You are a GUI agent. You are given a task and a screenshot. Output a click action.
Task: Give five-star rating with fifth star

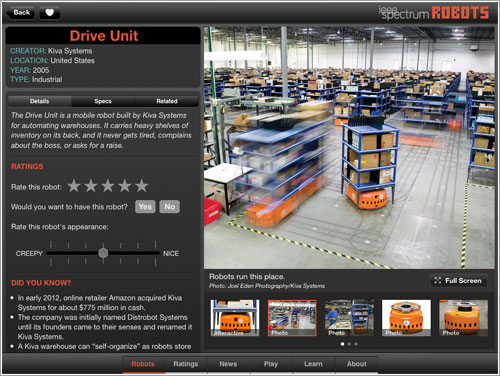coord(142,186)
